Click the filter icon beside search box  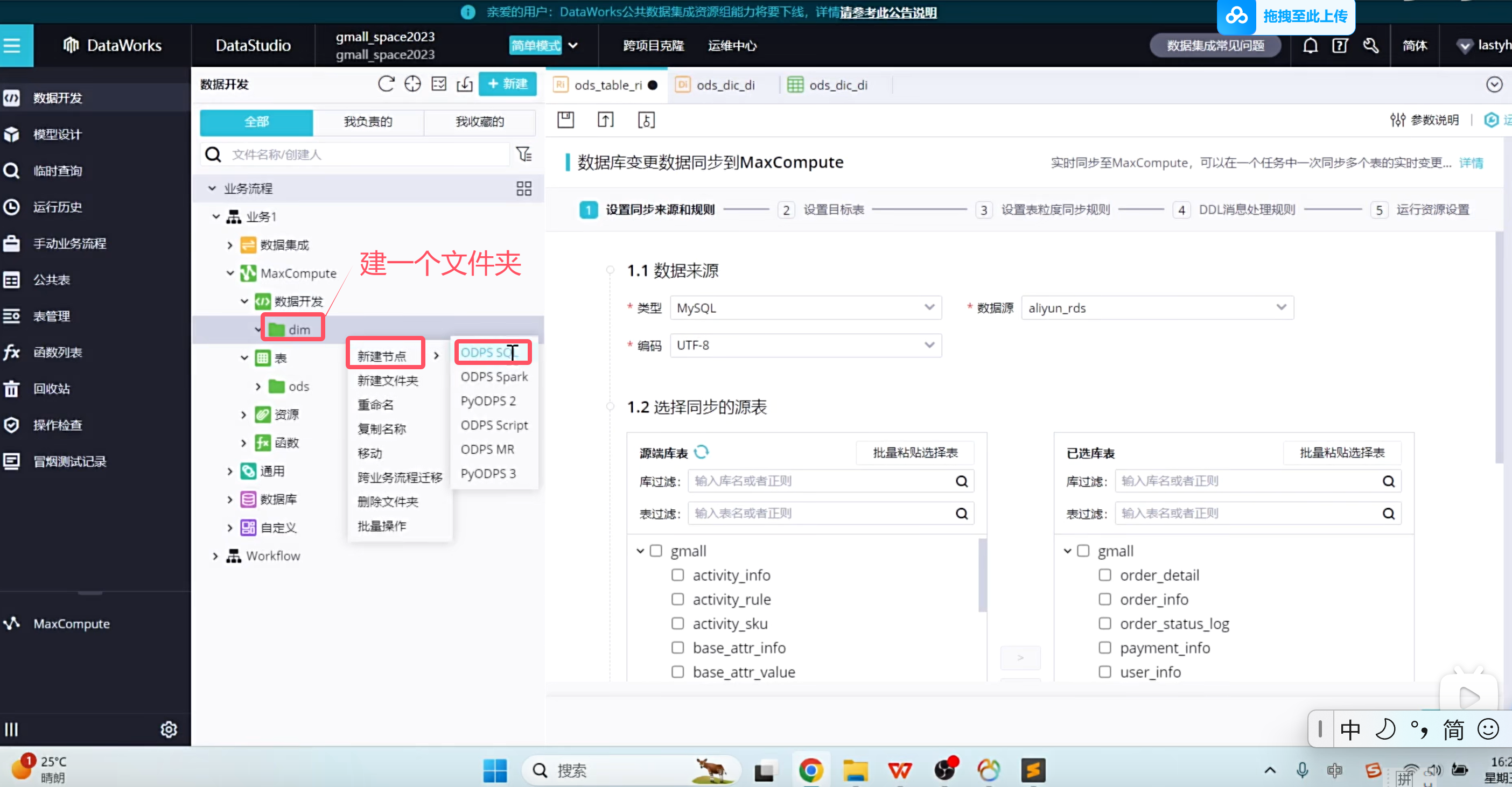point(523,154)
